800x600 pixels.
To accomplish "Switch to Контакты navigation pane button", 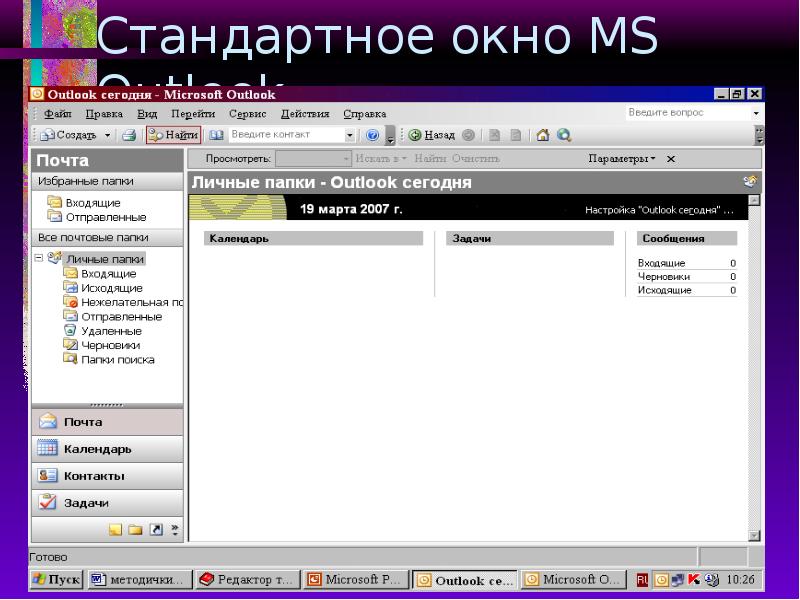I will coord(107,477).
